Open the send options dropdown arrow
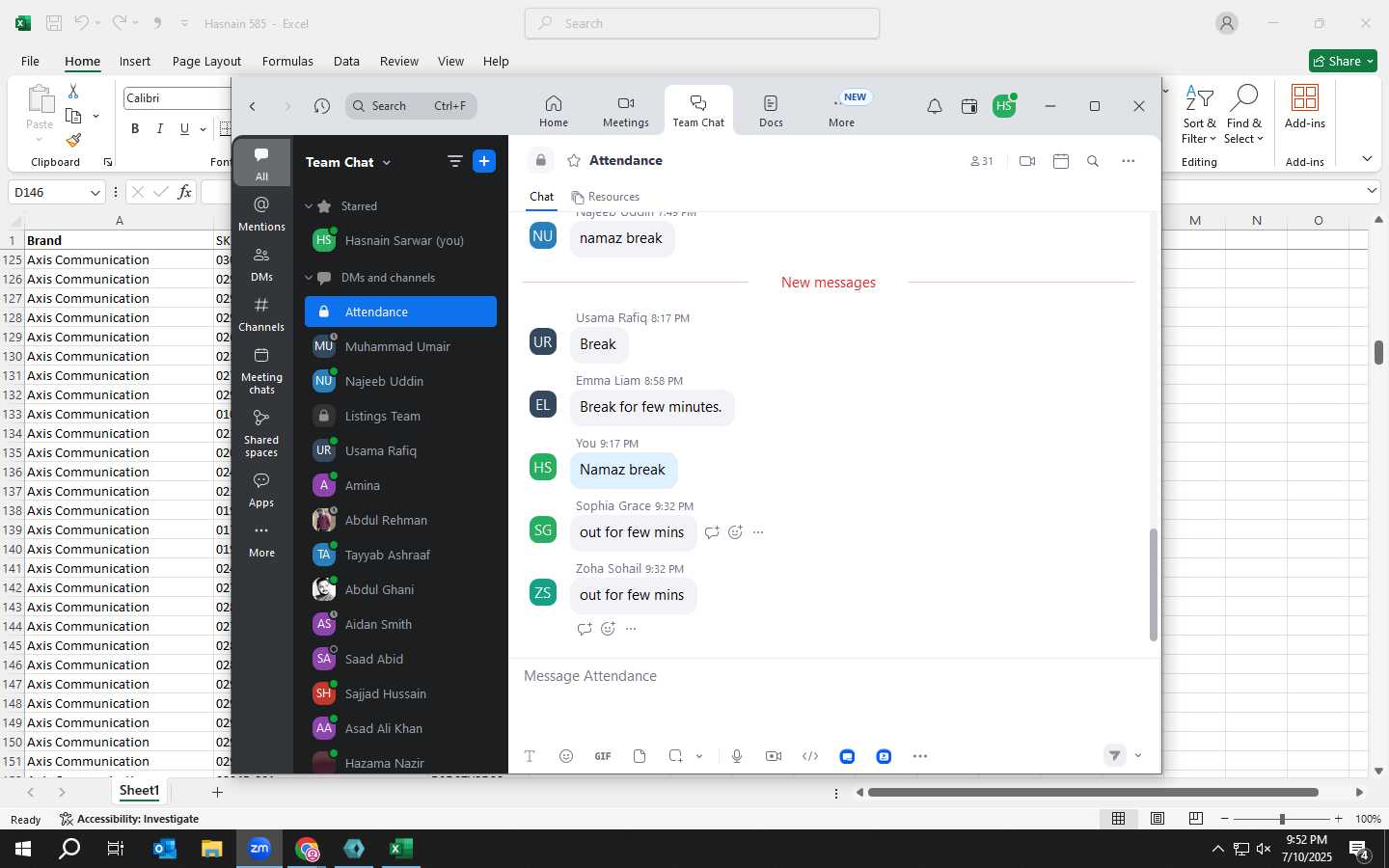The height and width of the screenshot is (868, 1389). click(x=1138, y=756)
